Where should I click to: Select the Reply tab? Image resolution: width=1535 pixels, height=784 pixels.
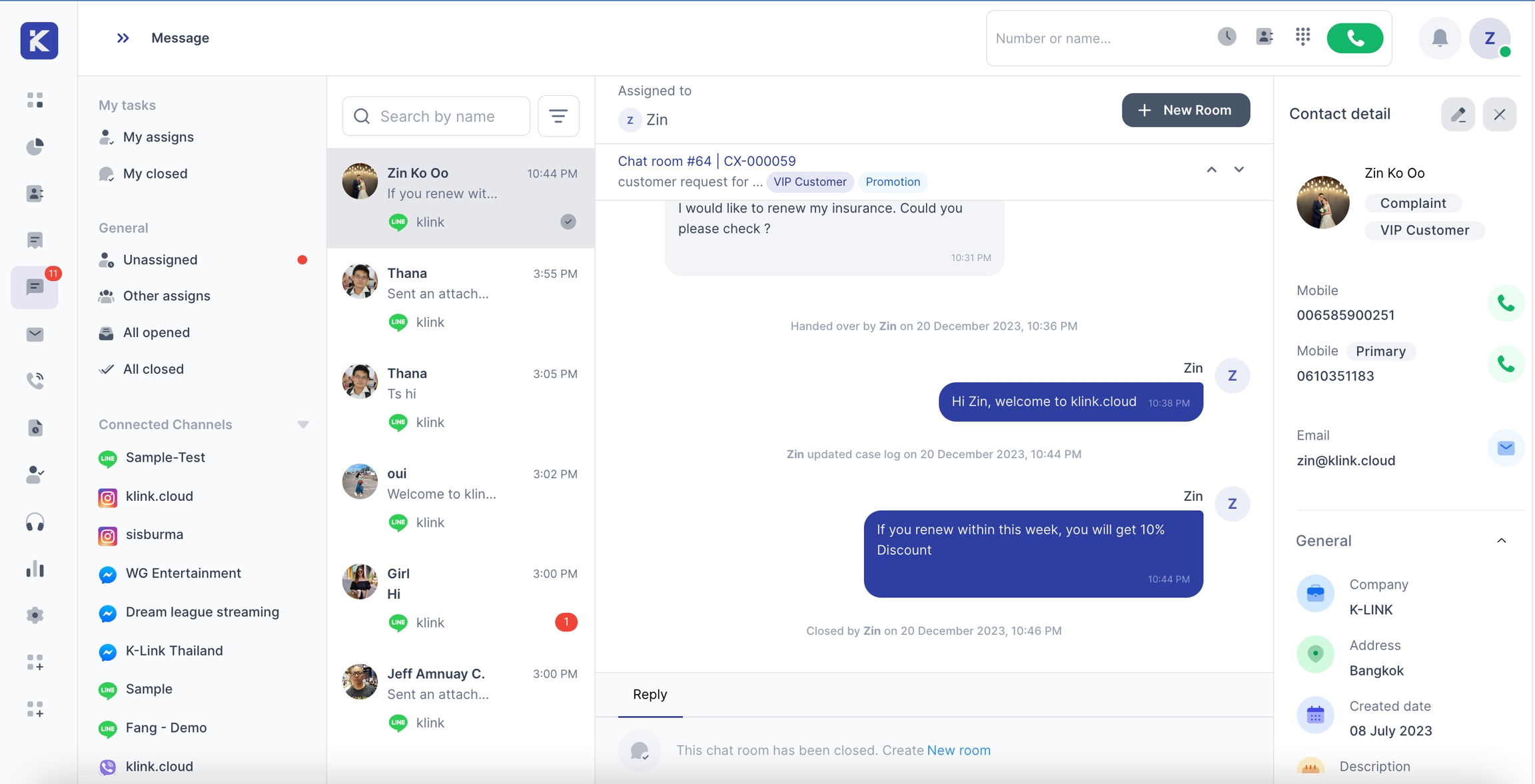[x=650, y=694]
